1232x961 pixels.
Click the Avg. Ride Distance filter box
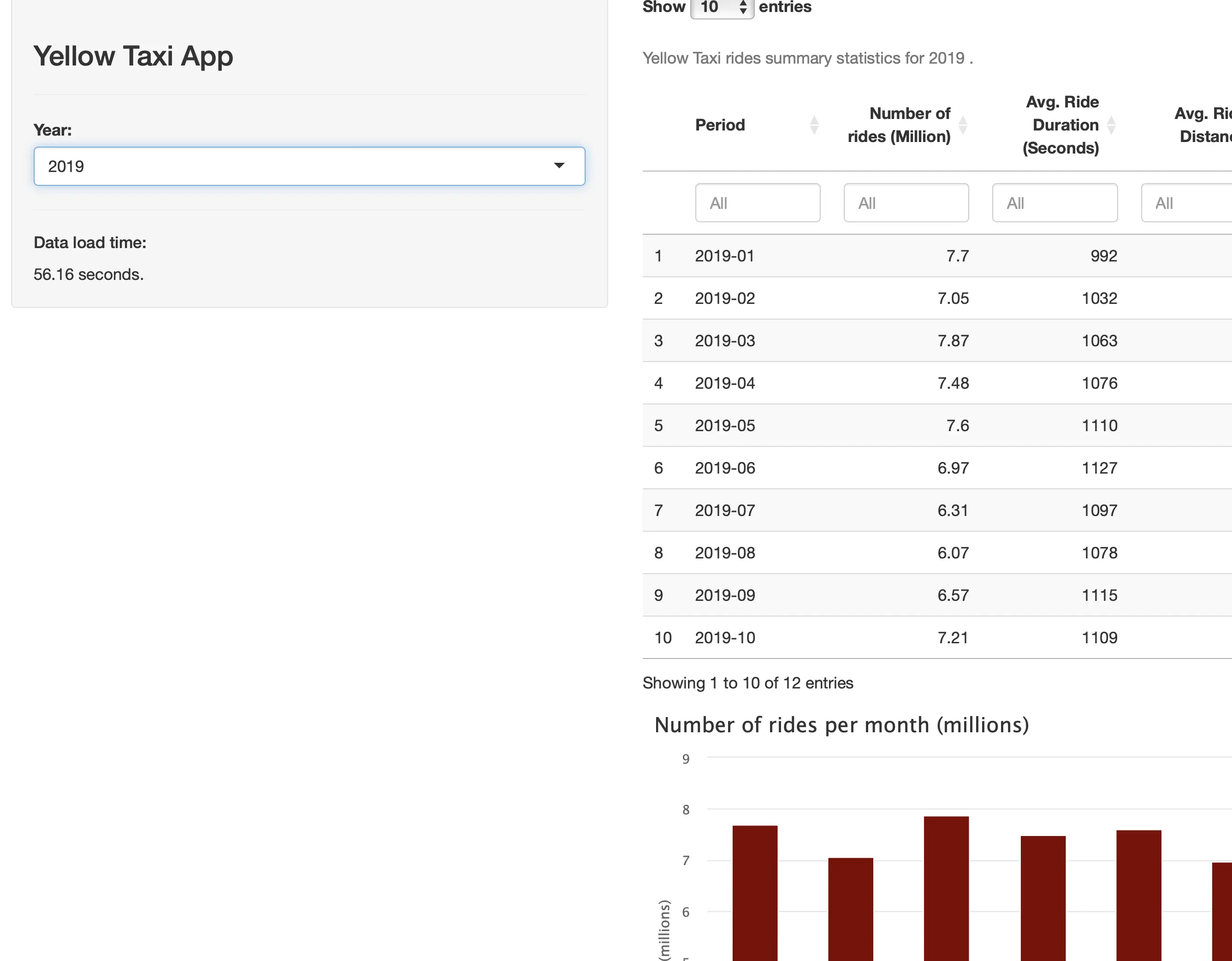click(1186, 202)
